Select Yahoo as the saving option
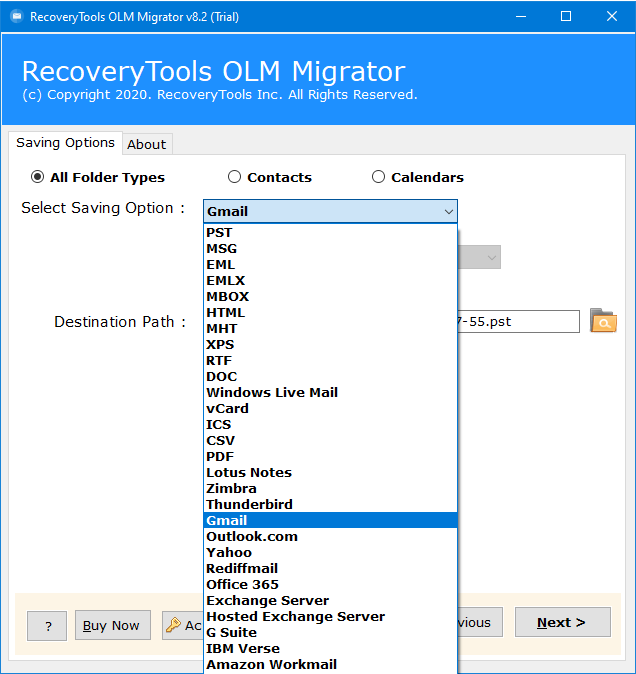 (330, 552)
